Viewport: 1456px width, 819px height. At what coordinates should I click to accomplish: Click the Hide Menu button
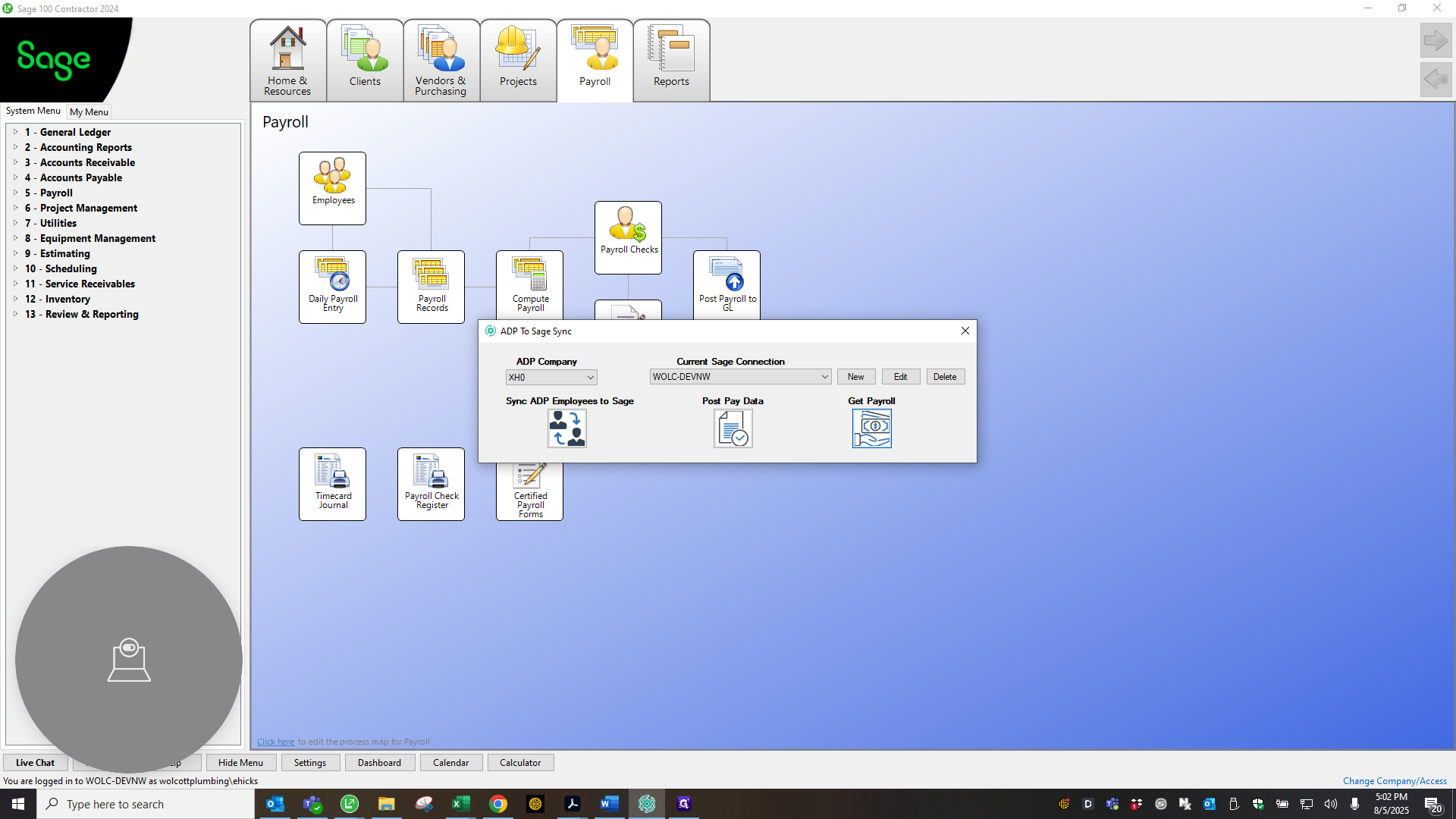point(240,763)
